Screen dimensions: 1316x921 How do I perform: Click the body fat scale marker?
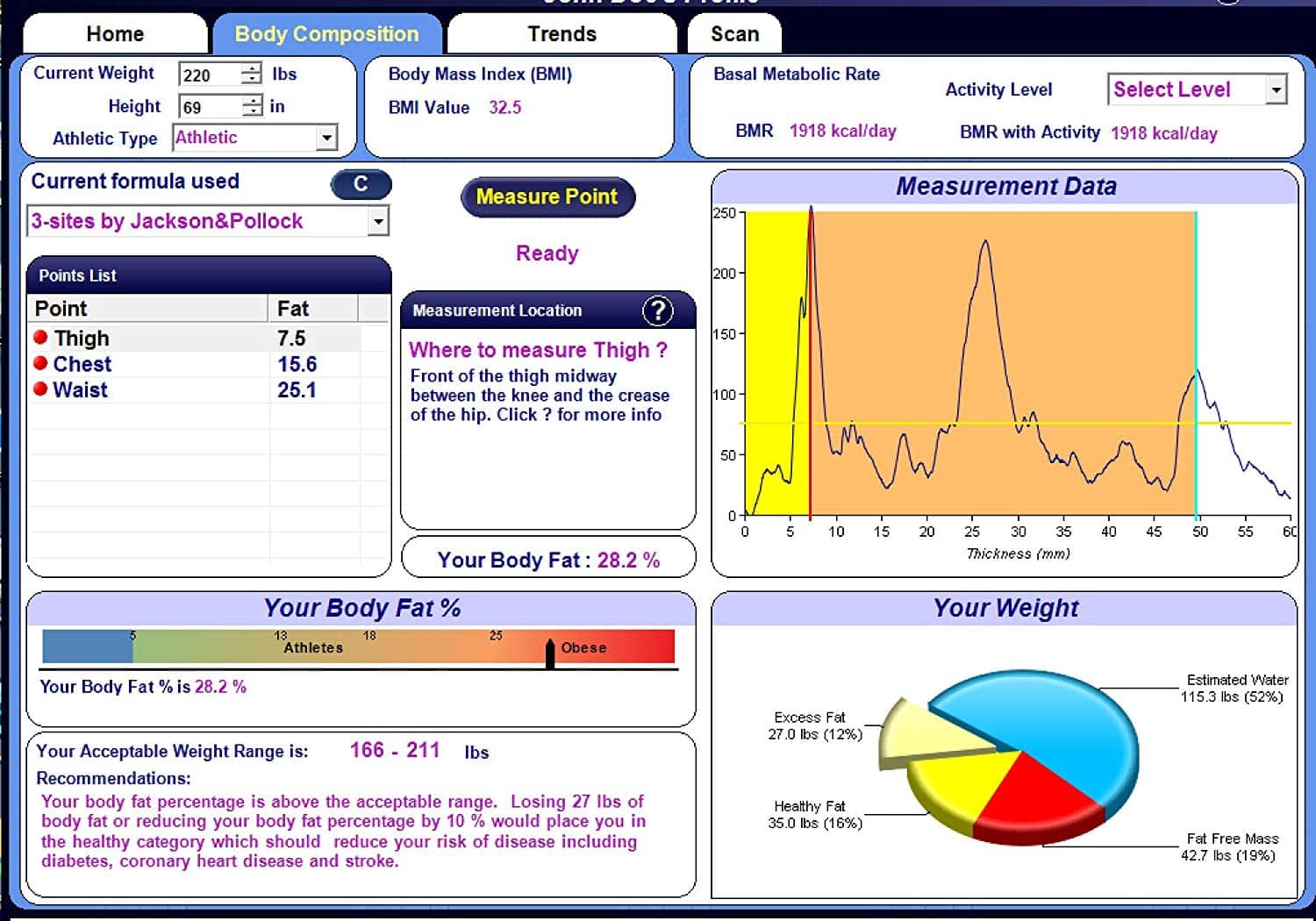click(x=550, y=653)
